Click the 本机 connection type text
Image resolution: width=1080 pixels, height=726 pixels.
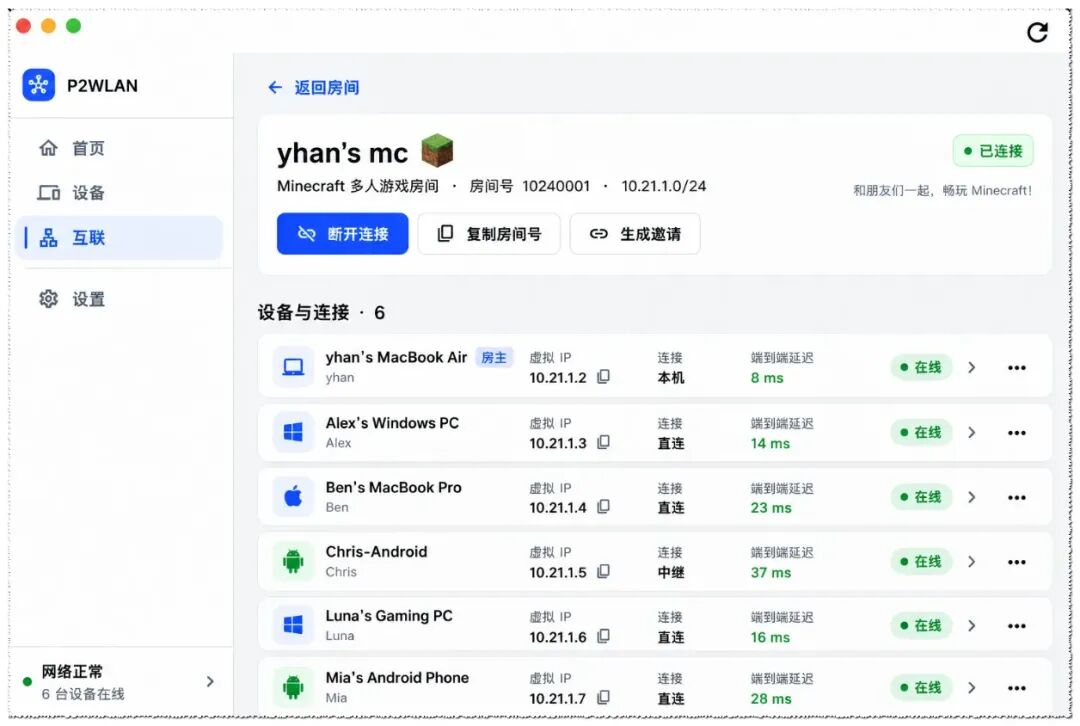point(671,378)
